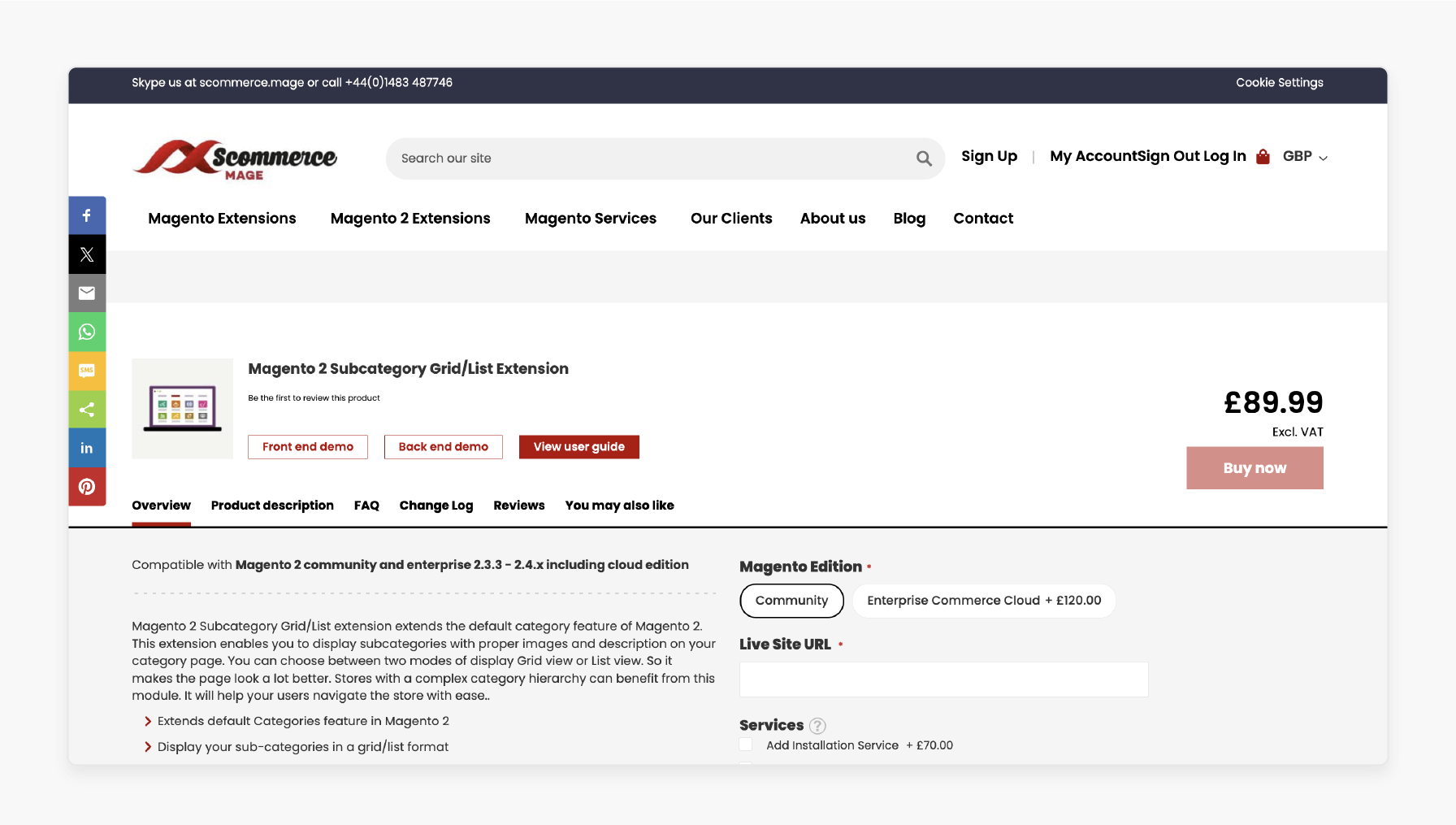Share via SMS sidebar icon
1456x825 pixels.
[x=87, y=371]
